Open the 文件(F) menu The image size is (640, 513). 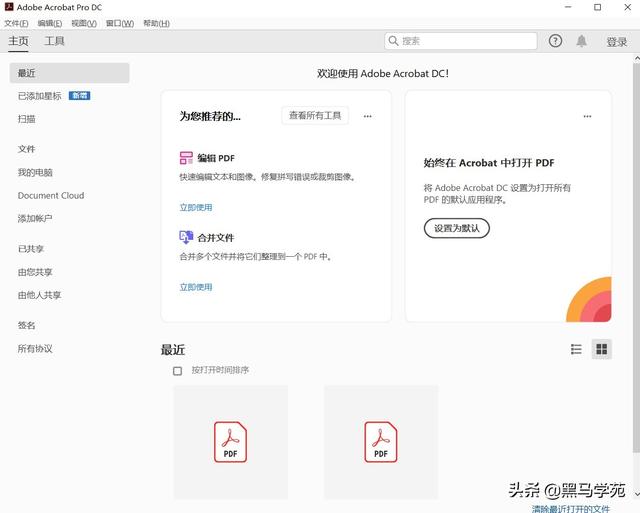click(x=16, y=23)
